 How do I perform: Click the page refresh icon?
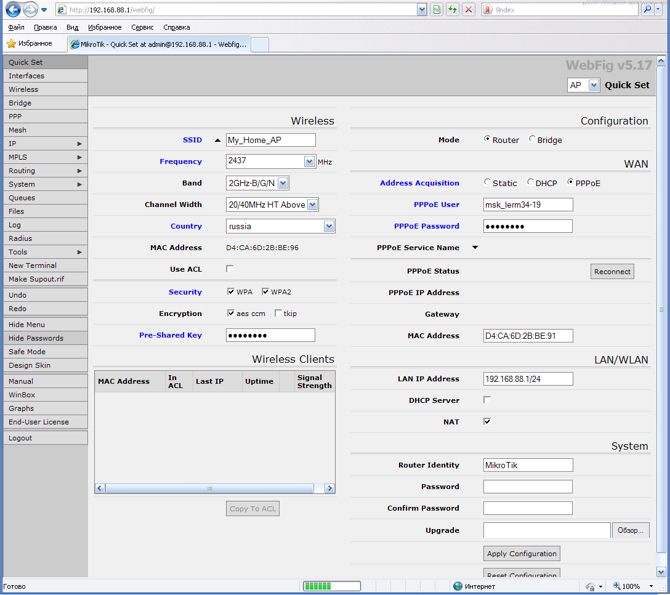coord(453,10)
